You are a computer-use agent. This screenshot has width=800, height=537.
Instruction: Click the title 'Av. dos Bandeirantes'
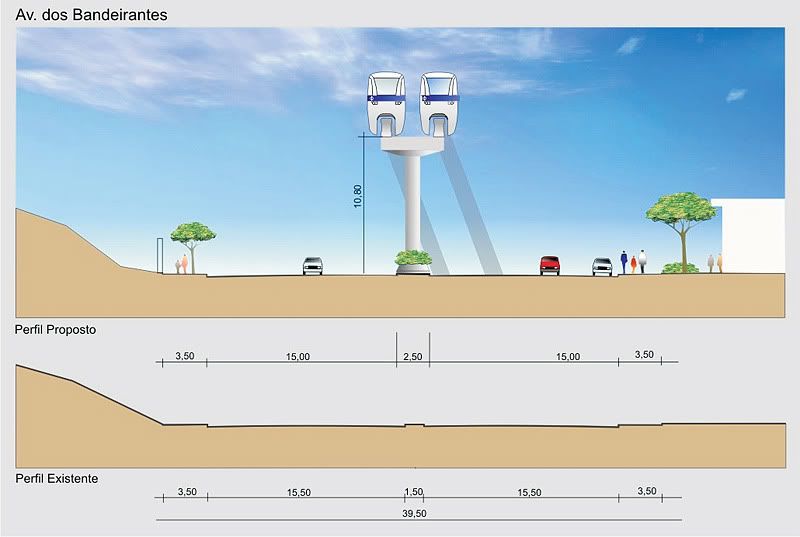tap(91, 15)
